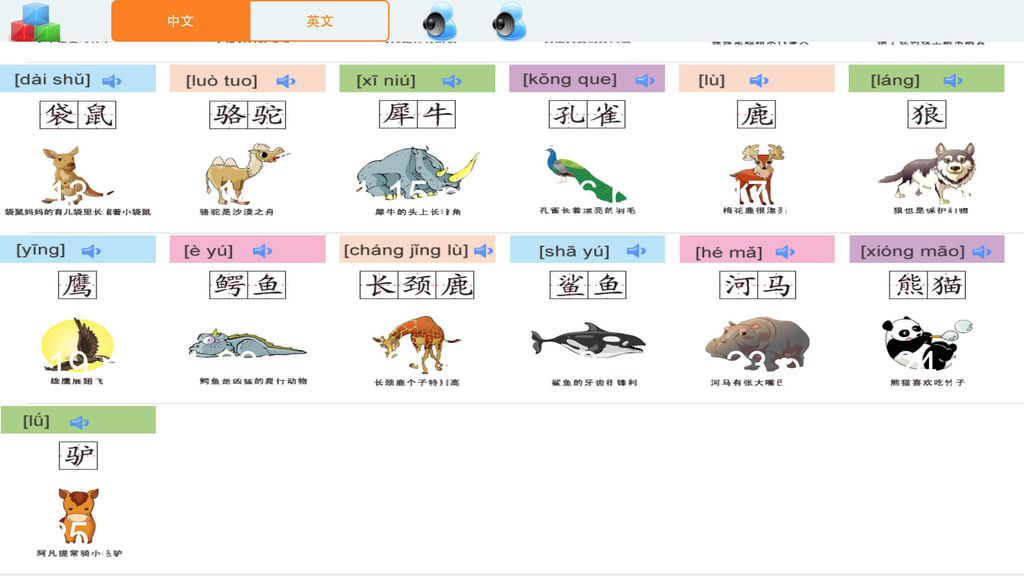Click the first blue speaker avatar icon
1024x576 pixels.
[x=439, y=21]
